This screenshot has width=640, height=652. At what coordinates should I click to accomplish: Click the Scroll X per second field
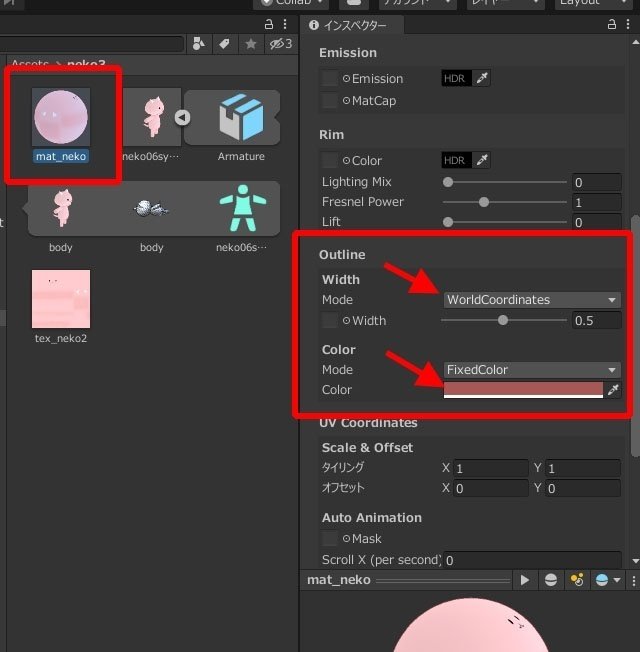(x=532, y=560)
